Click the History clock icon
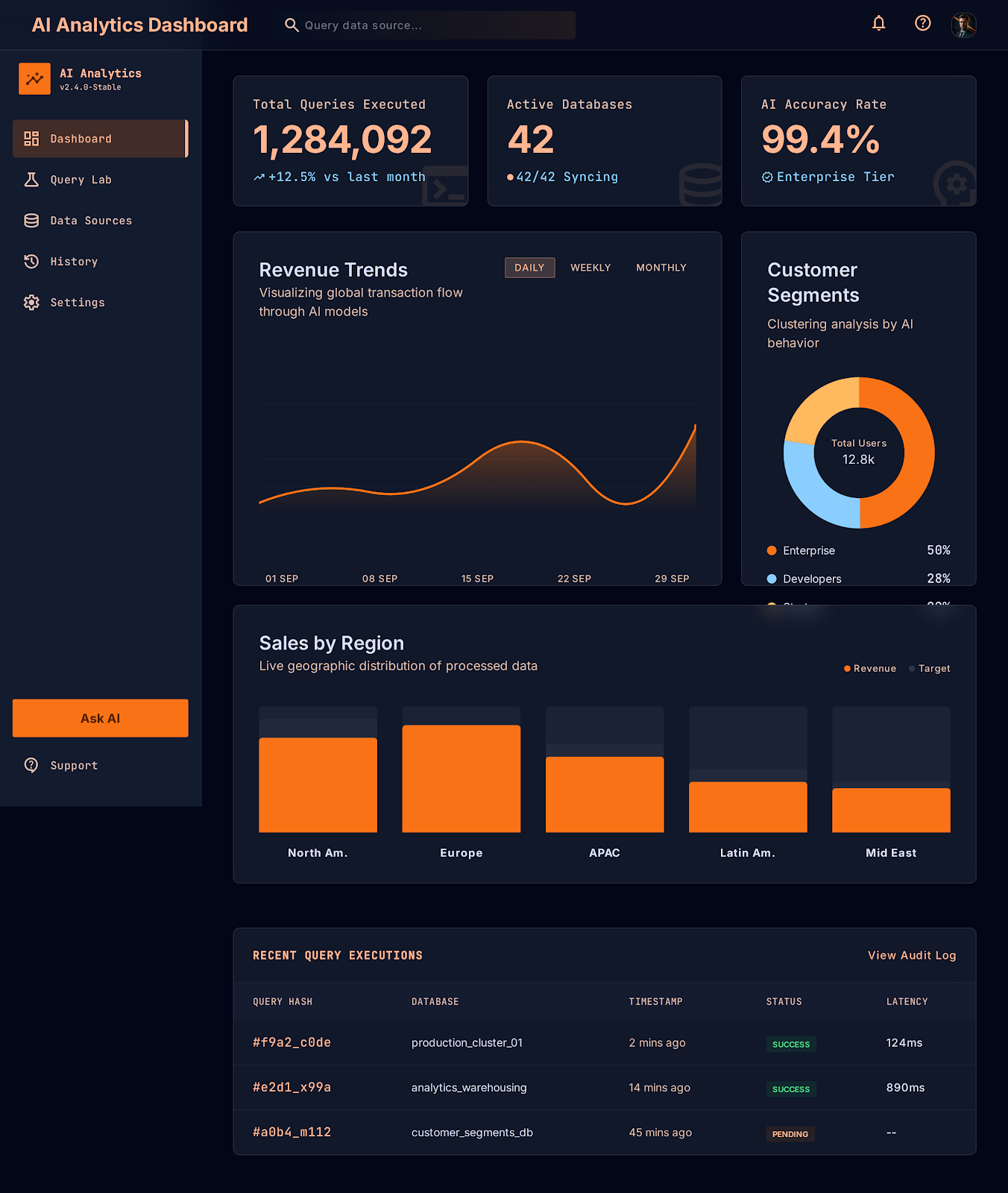Screen dimensions: 1008x1193 (x=31, y=262)
